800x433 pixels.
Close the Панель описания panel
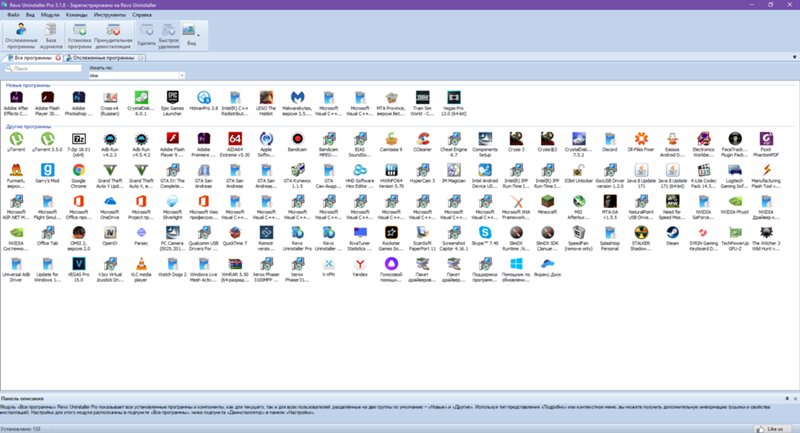click(x=795, y=398)
